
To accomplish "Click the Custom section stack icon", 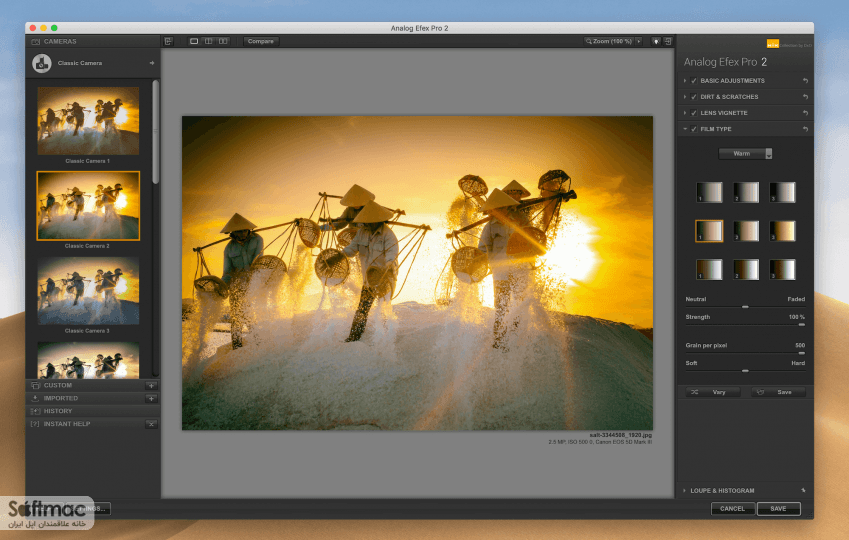I will (35, 386).
